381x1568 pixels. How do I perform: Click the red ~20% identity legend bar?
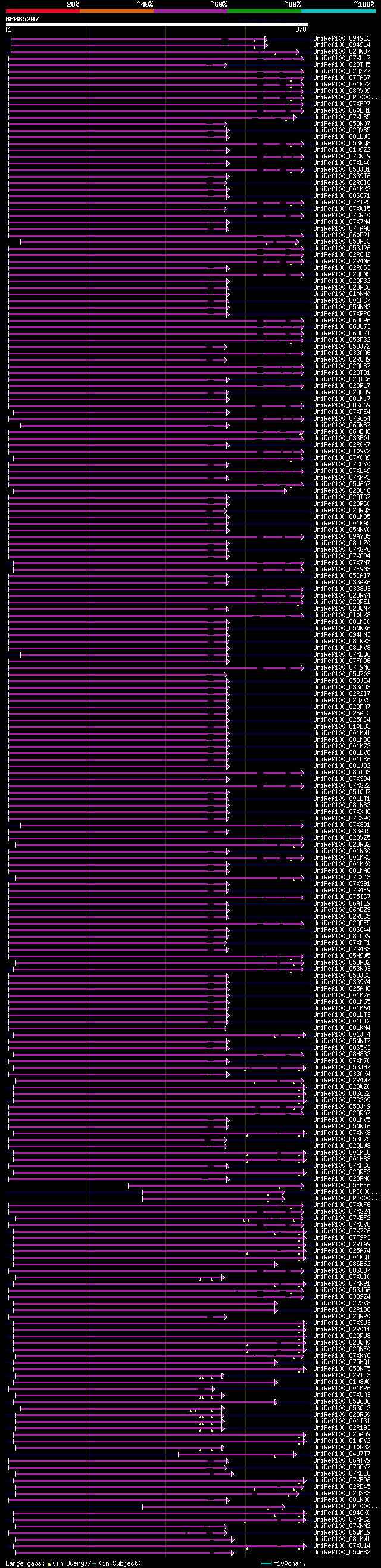tap(43, 11)
